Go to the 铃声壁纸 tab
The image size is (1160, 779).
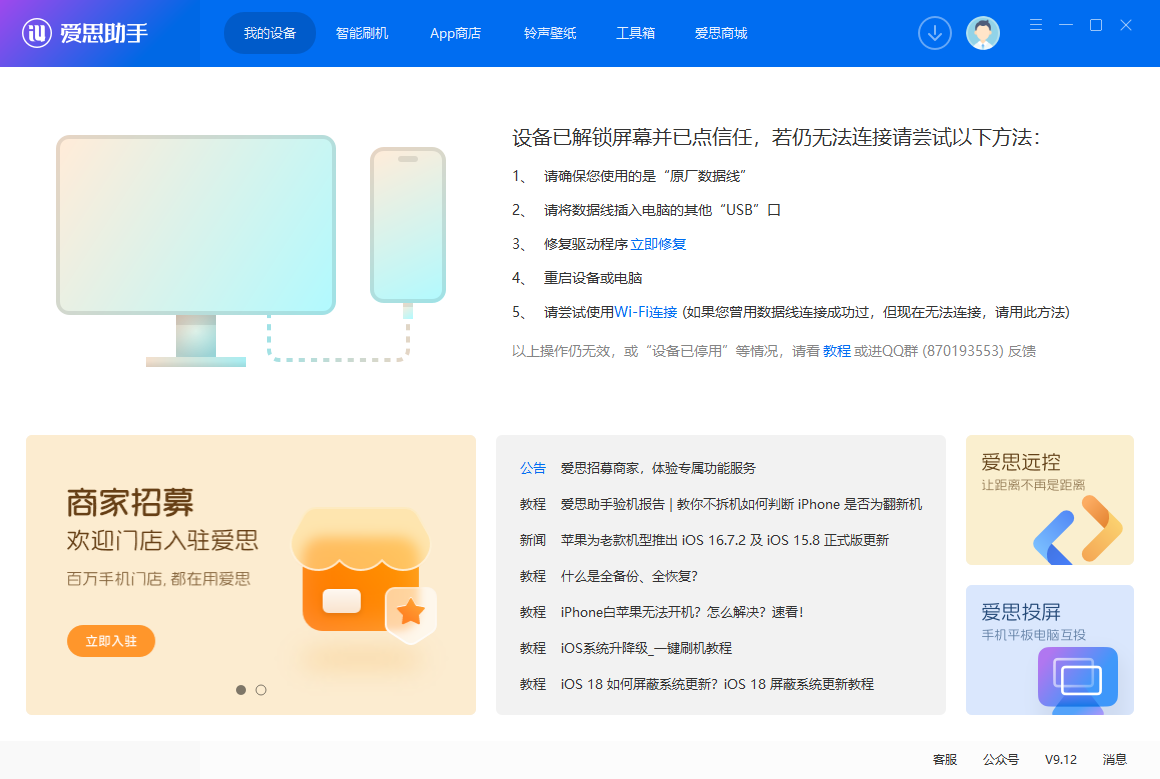point(550,33)
